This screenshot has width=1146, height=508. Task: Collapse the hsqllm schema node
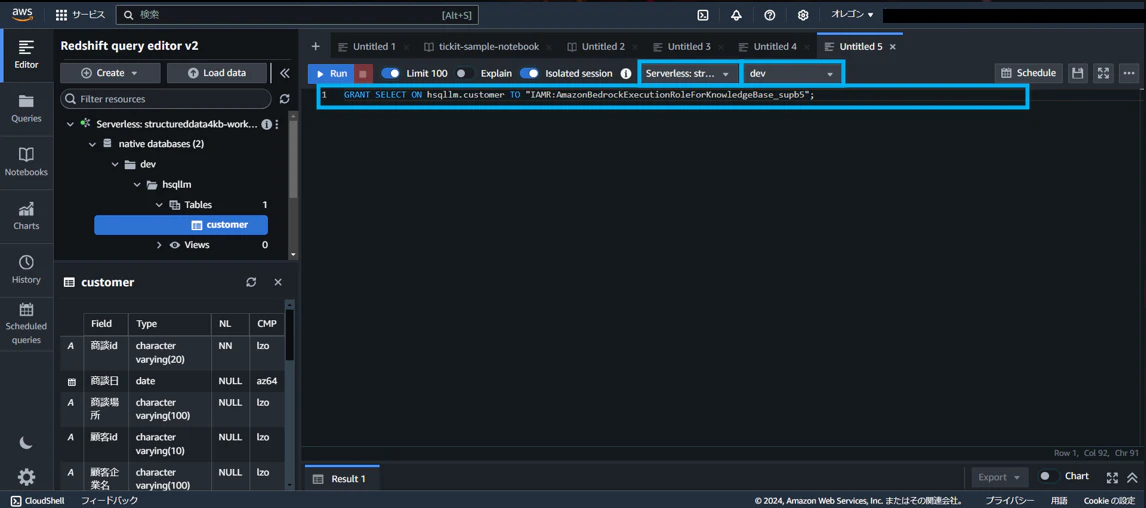pyautogui.click(x=137, y=185)
